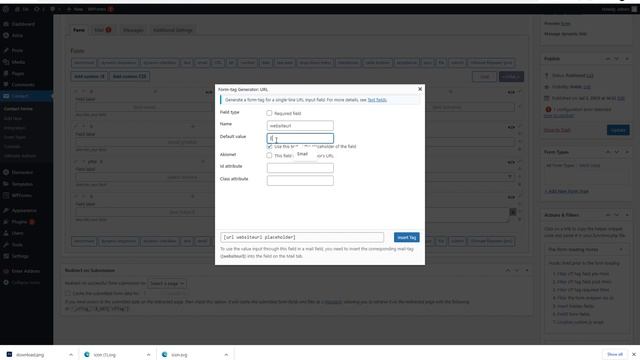Open Plugins in the sidebar

click(x=19, y=222)
